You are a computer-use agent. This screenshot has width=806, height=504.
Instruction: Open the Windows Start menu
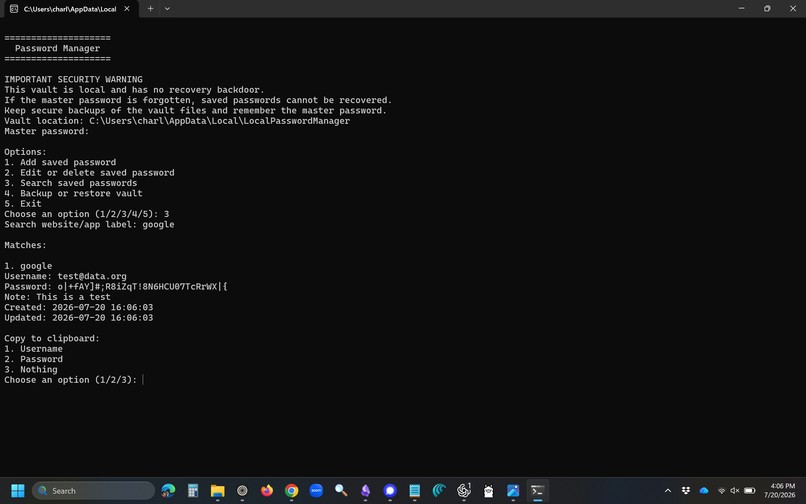pos(17,491)
